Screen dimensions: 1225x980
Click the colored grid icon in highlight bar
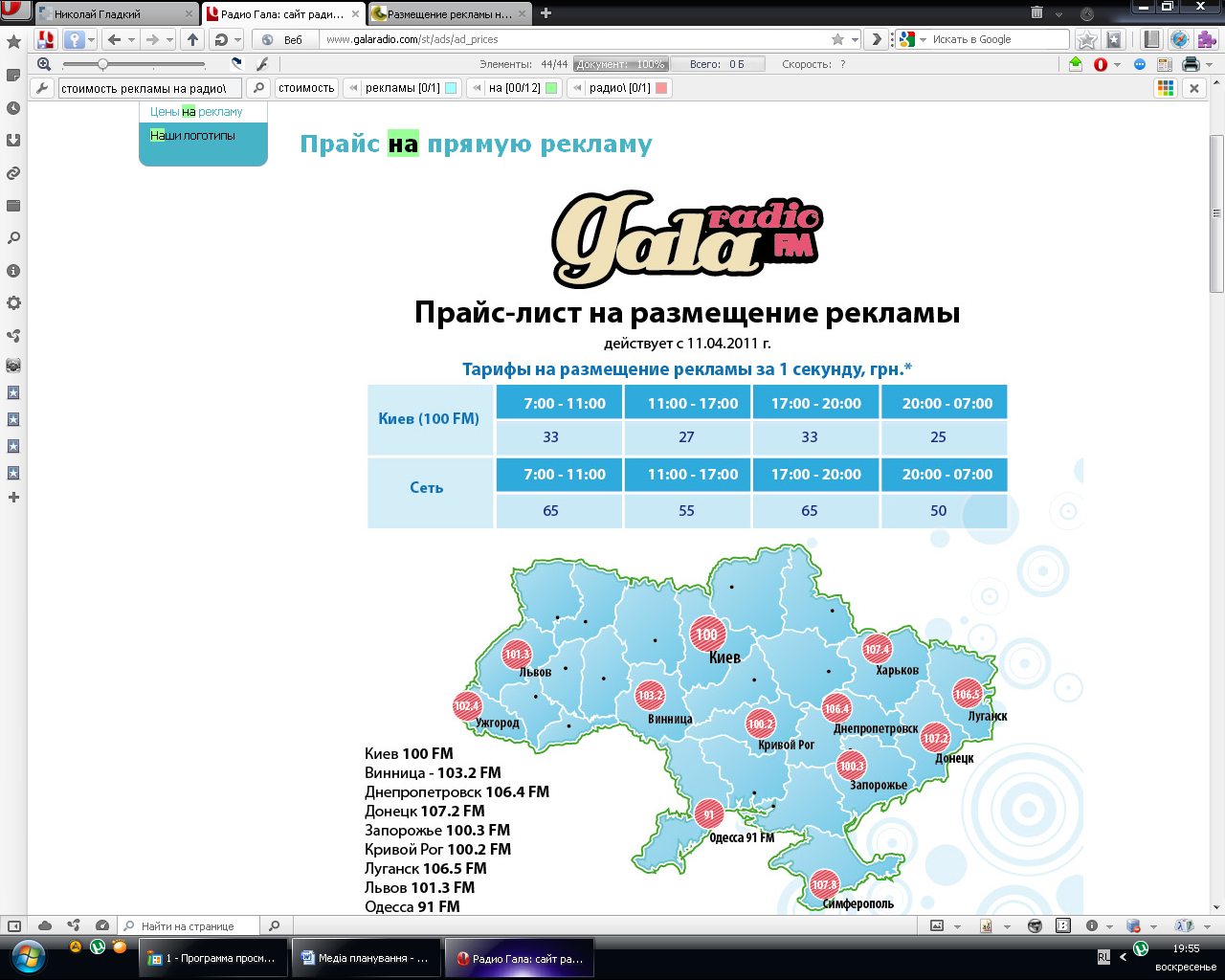[1165, 88]
